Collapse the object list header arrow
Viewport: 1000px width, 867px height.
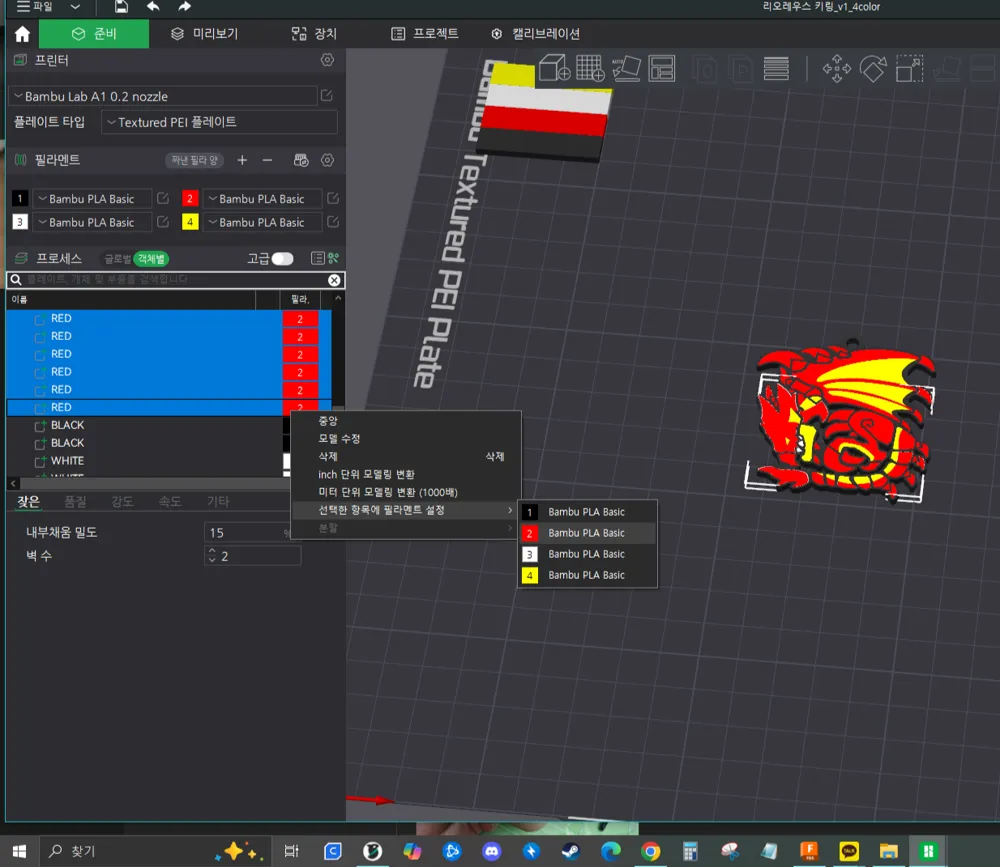pyautogui.click(x=338, y=299)
